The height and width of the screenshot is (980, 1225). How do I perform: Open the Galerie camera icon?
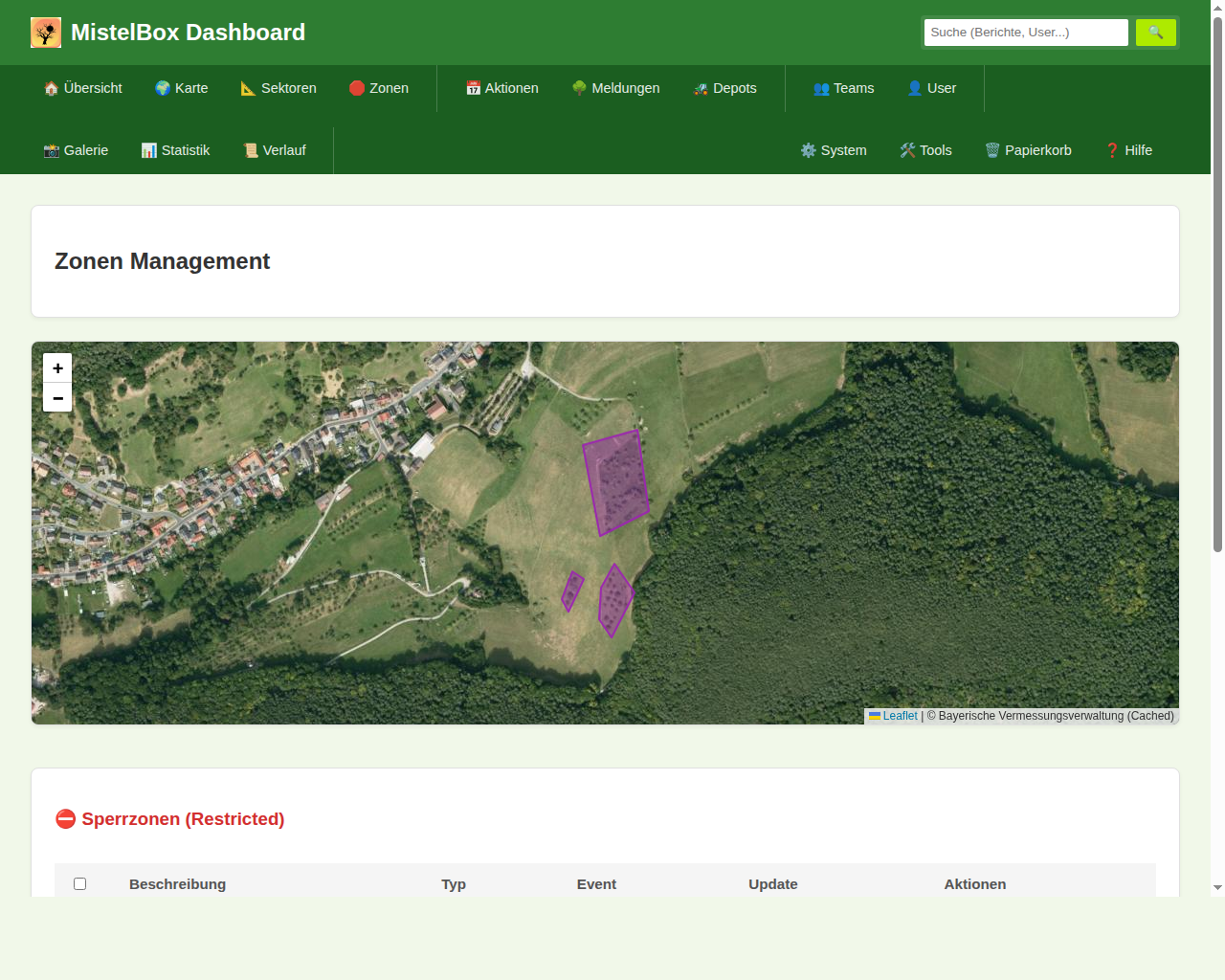tap(52, 150)
